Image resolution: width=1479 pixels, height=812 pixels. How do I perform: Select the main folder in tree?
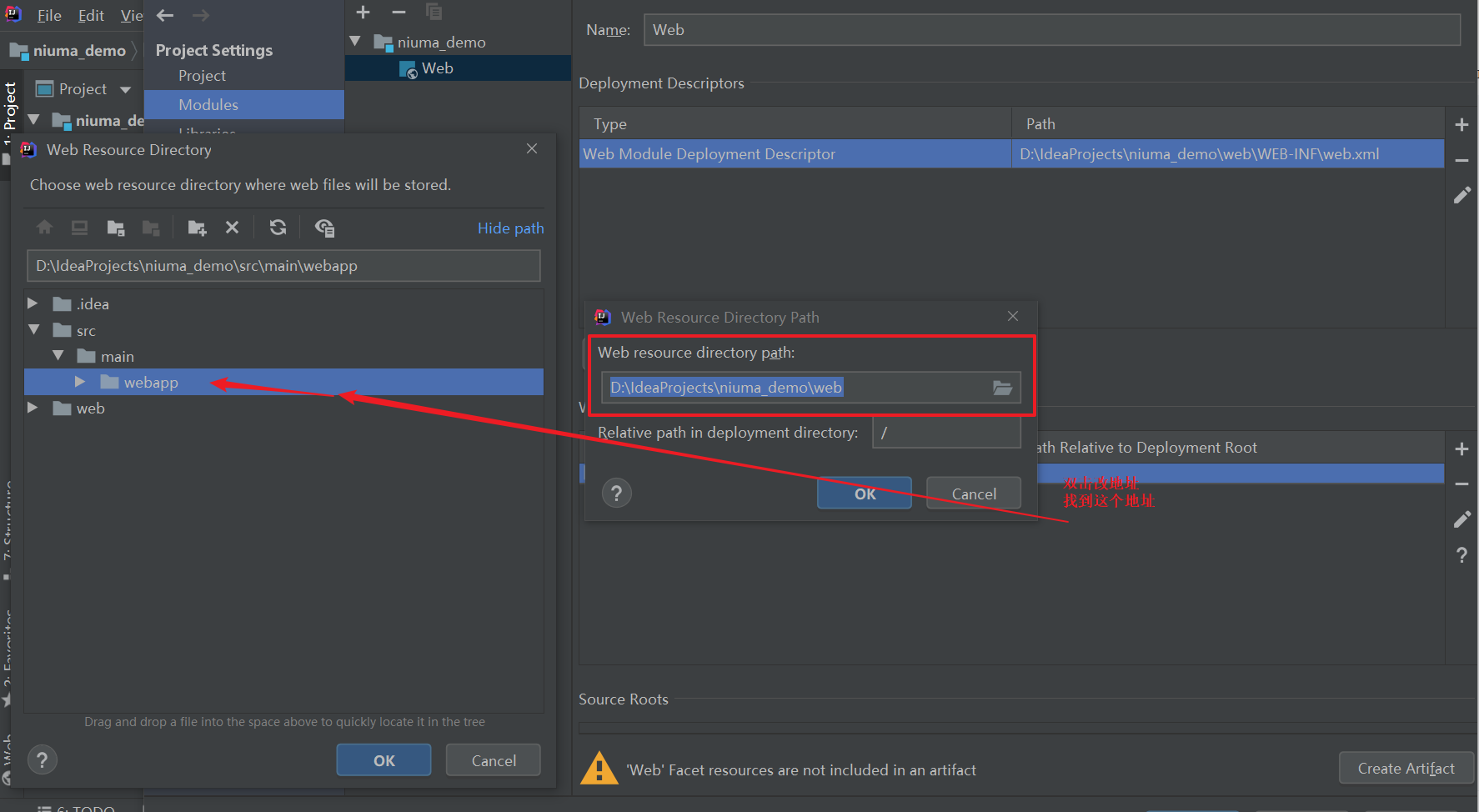(x=117, y=357)
